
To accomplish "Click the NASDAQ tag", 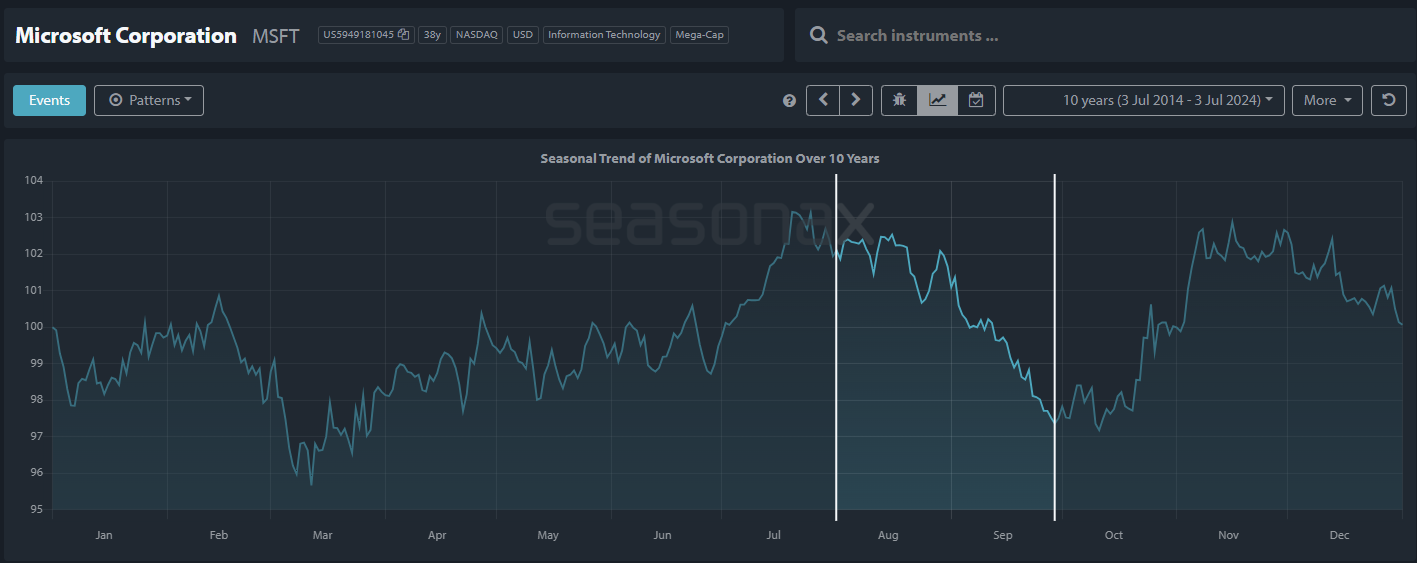I will coord(477,34).
